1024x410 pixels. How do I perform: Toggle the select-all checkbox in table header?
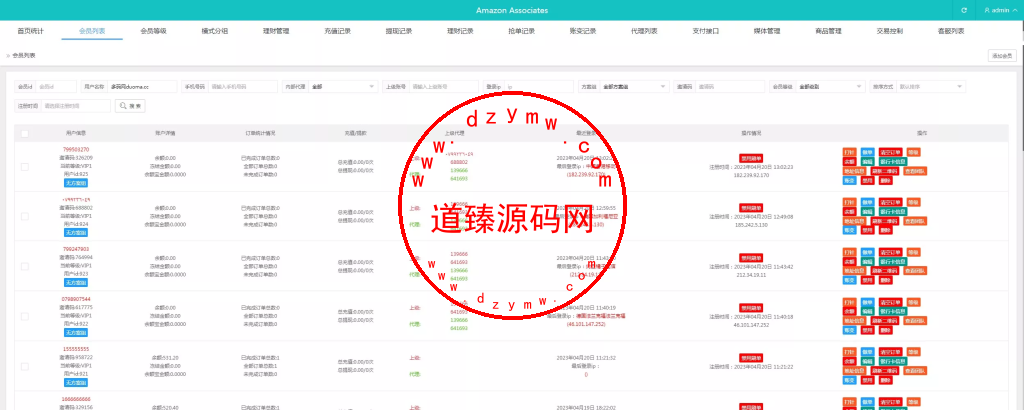(25, 133)
